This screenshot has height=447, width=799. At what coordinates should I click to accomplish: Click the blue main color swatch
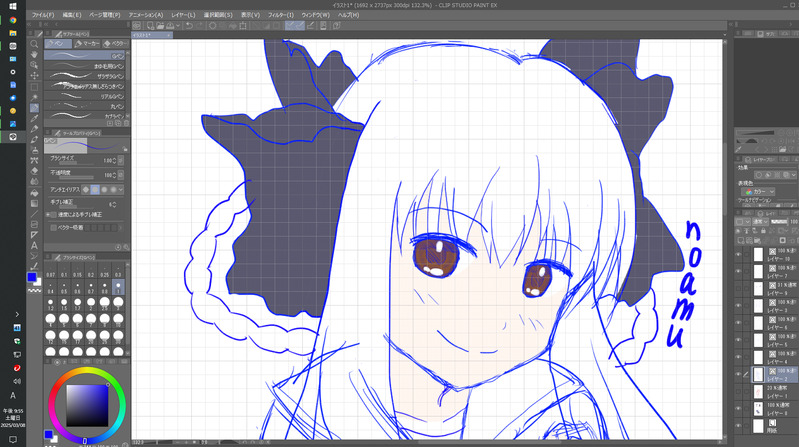tap(32, 277)
